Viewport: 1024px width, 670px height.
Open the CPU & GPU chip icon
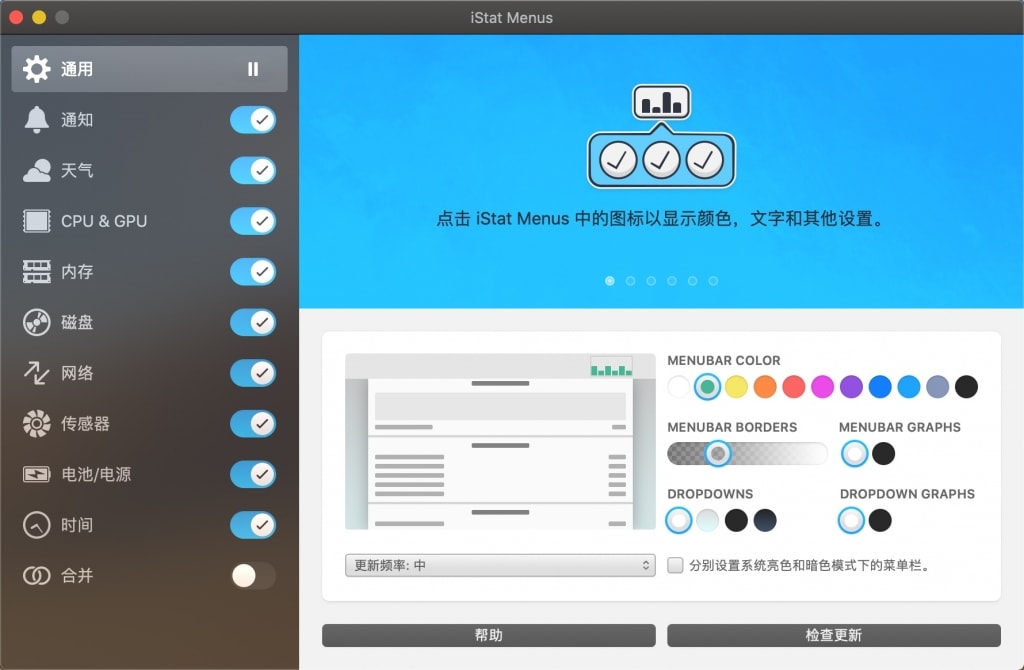pos(37,221)
